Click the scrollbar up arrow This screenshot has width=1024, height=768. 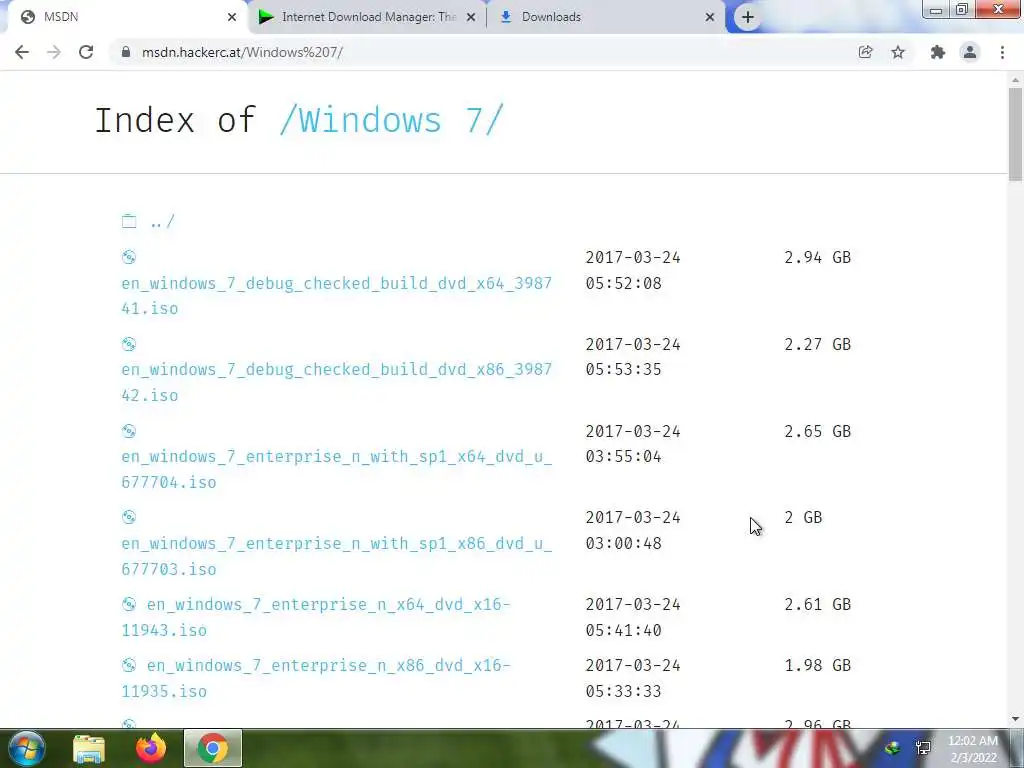point(1015,80)
